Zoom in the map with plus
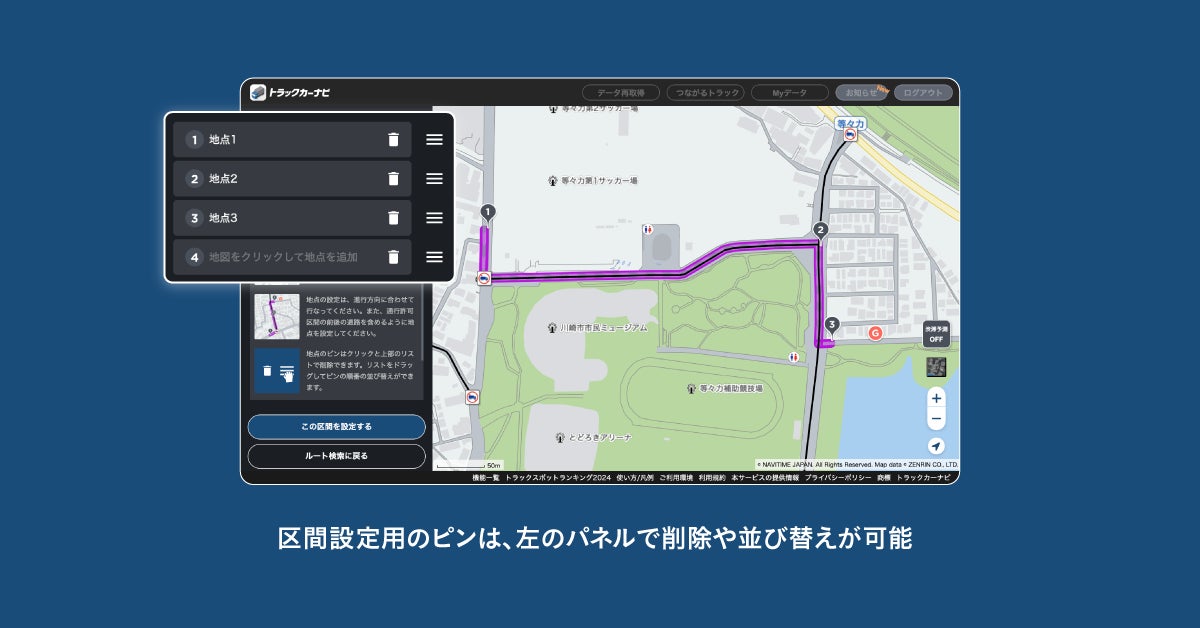This screenshot has width=1200, height=628. pyautogui.click(x=936, y=398)
